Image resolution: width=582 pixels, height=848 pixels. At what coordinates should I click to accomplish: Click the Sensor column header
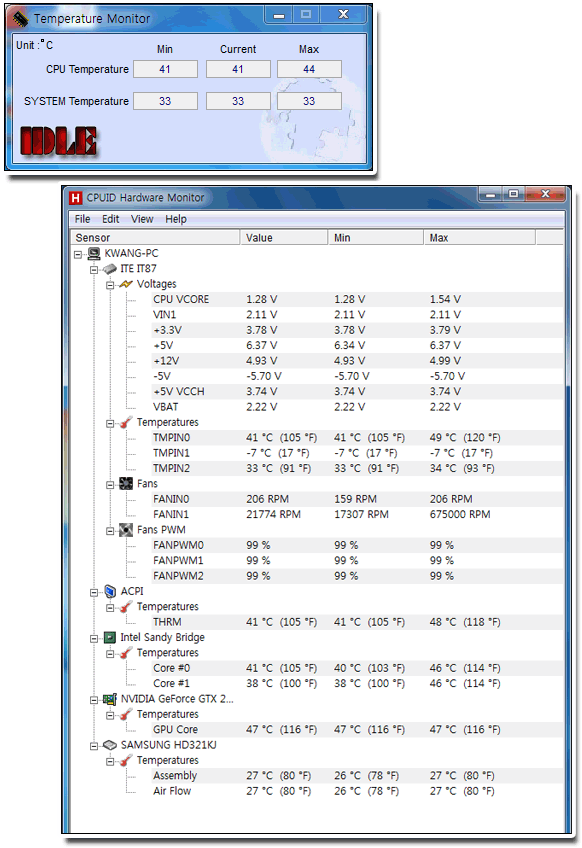coord(155,237)
